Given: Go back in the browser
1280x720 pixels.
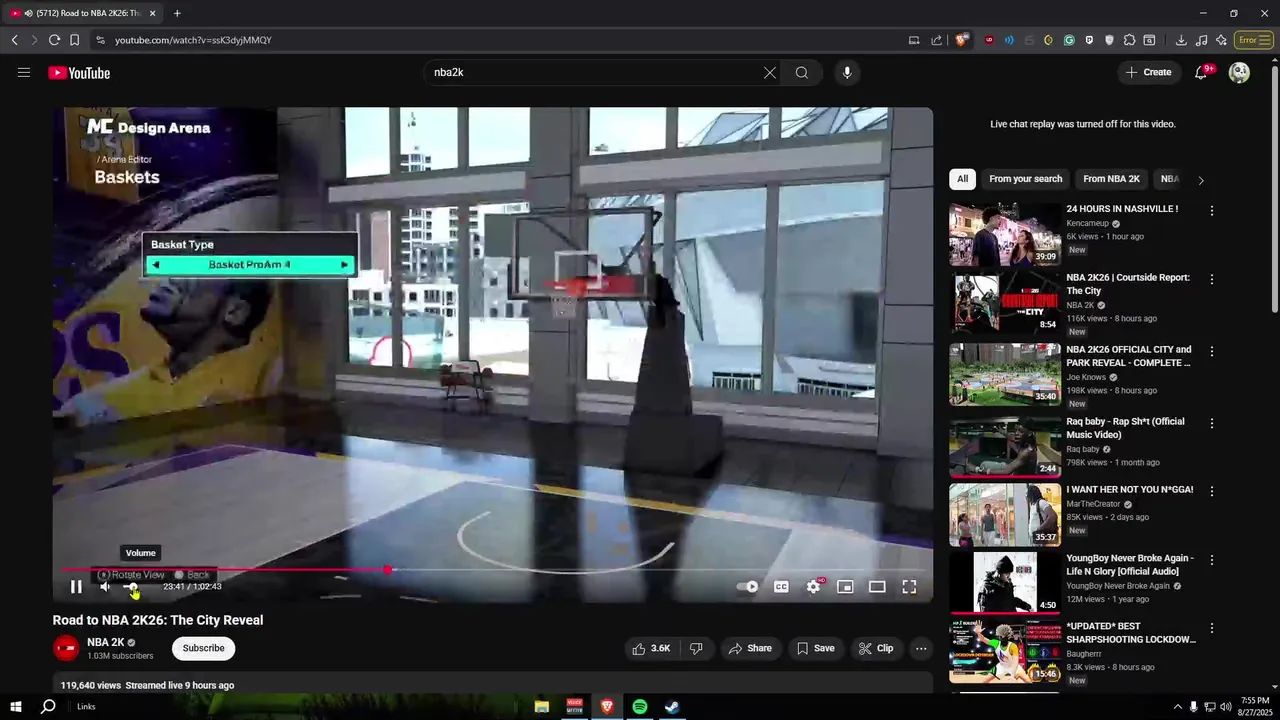Looking at the screenshot, I should (x=14, y=40).
